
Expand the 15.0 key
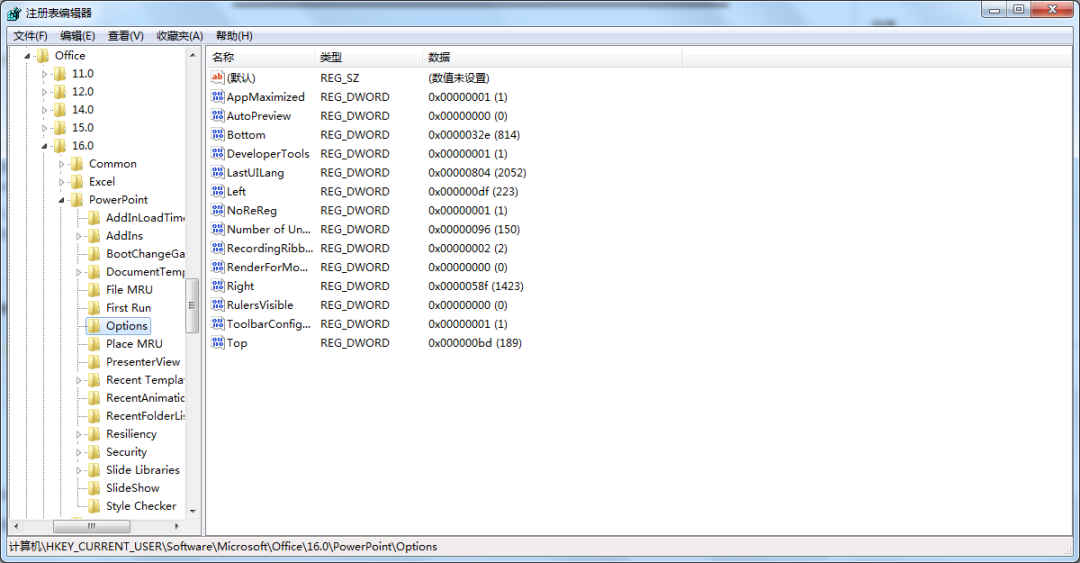tap(45, 128)
